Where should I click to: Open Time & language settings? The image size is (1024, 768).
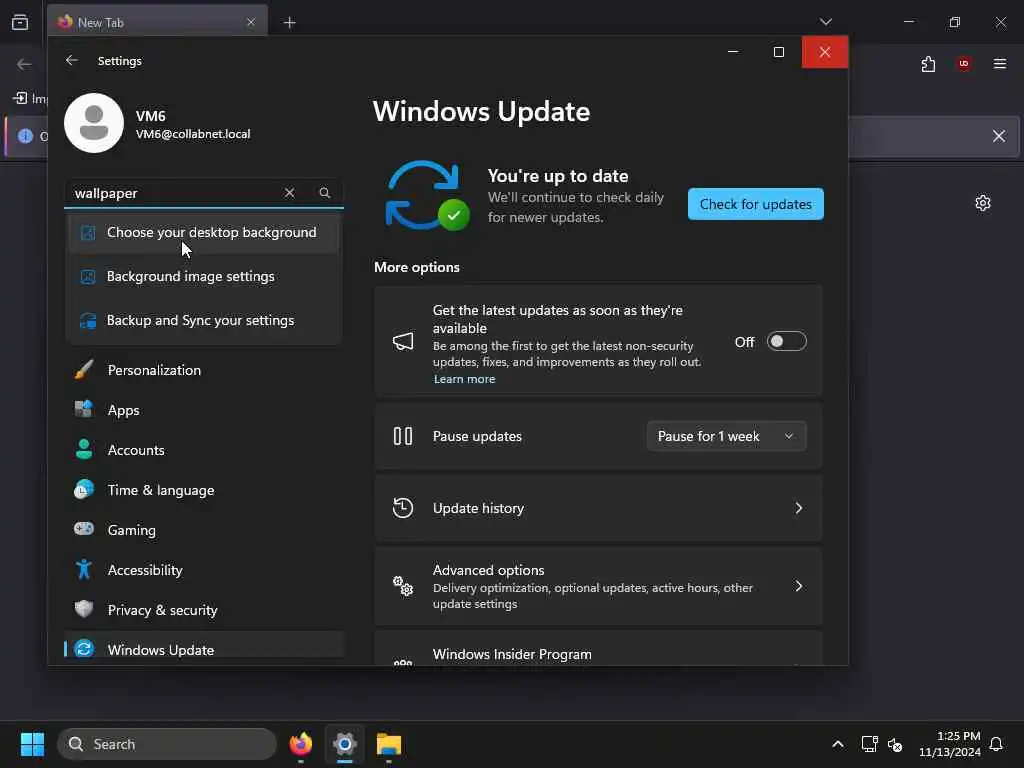tap(204, 490)
